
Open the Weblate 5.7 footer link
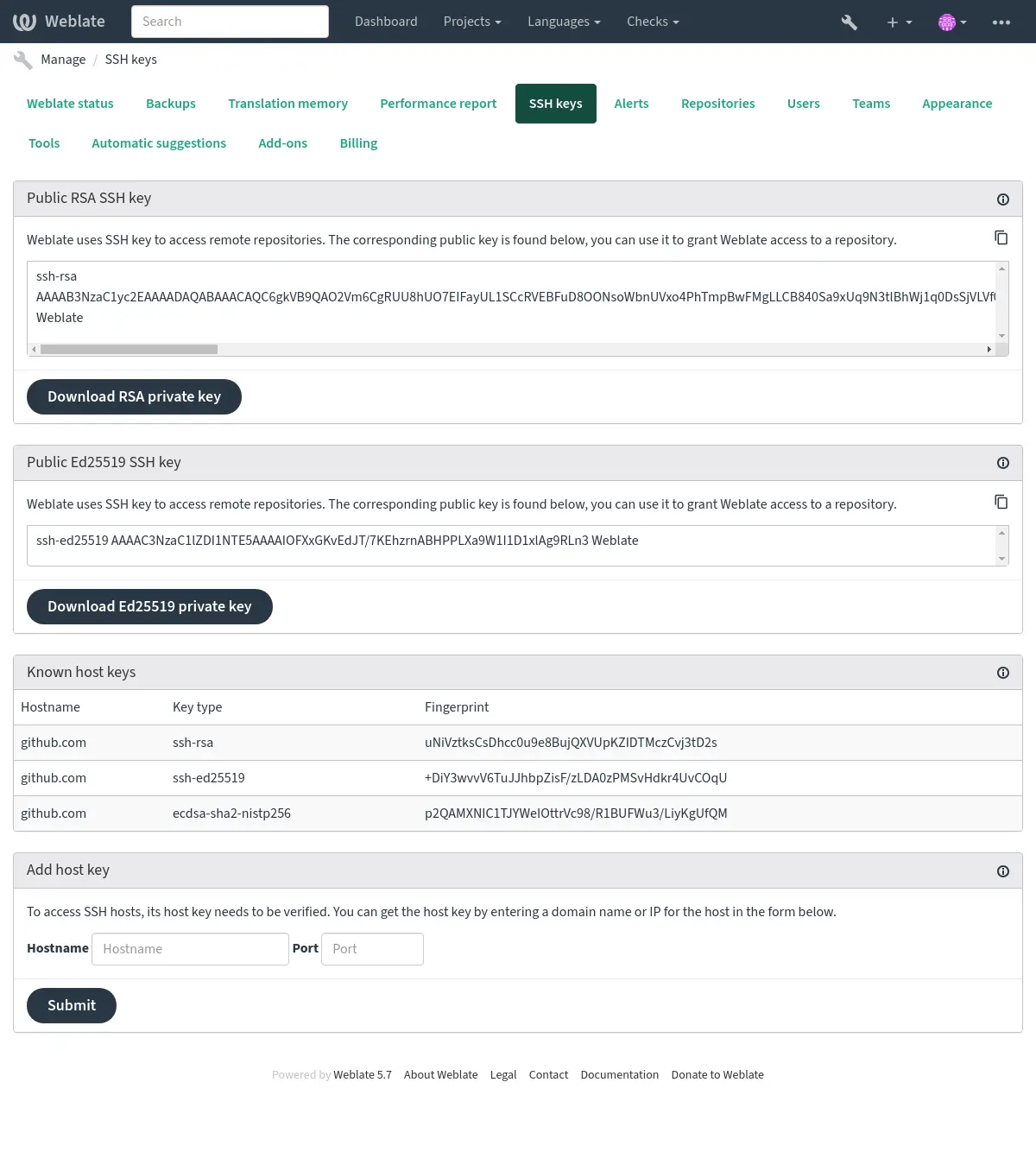[x=363, y=1075]
